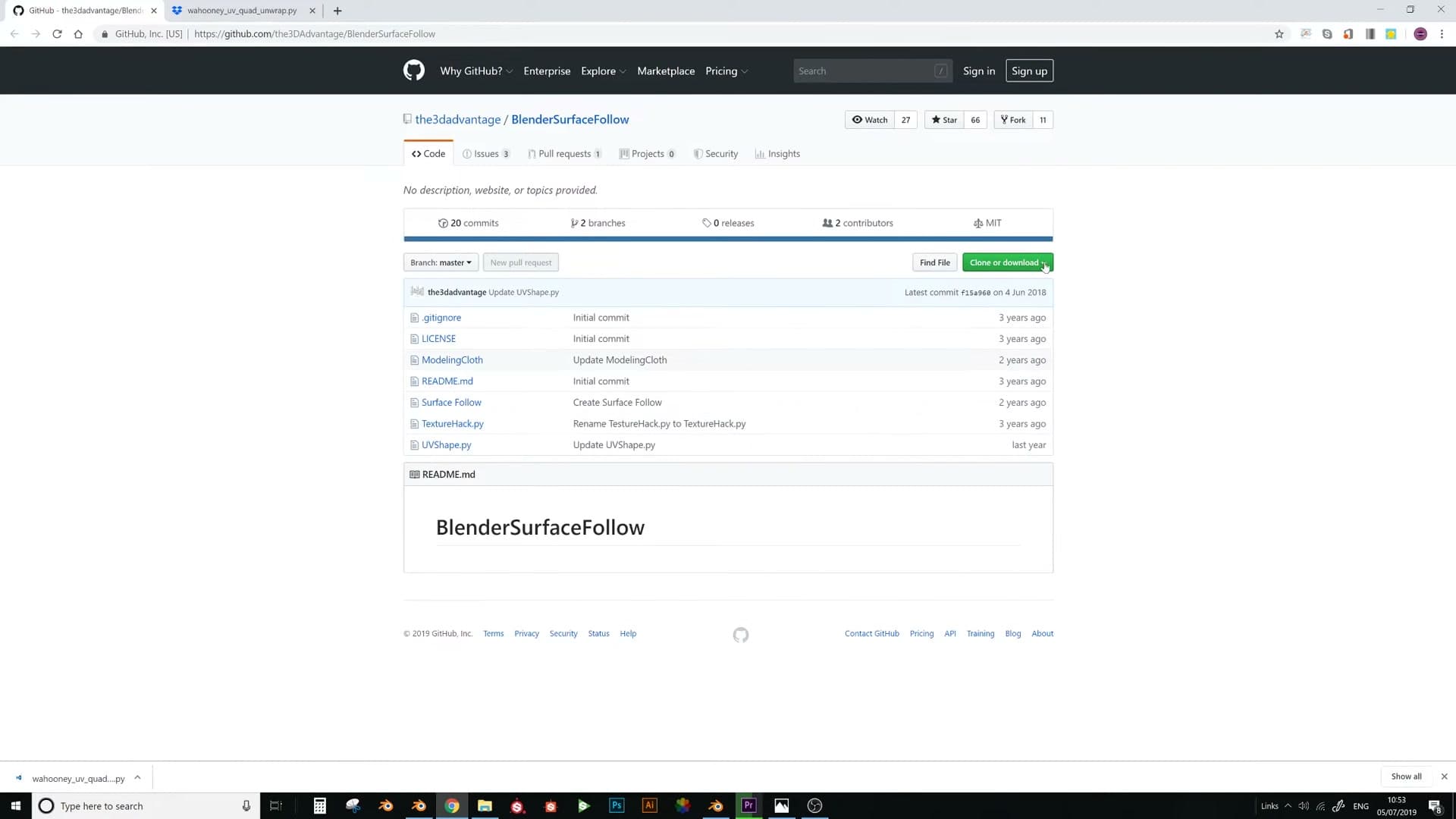The height and width of the screenshot is (819, 1456).
Task: Open Chrome three-dot menu
Action: tap(1442, 34)
